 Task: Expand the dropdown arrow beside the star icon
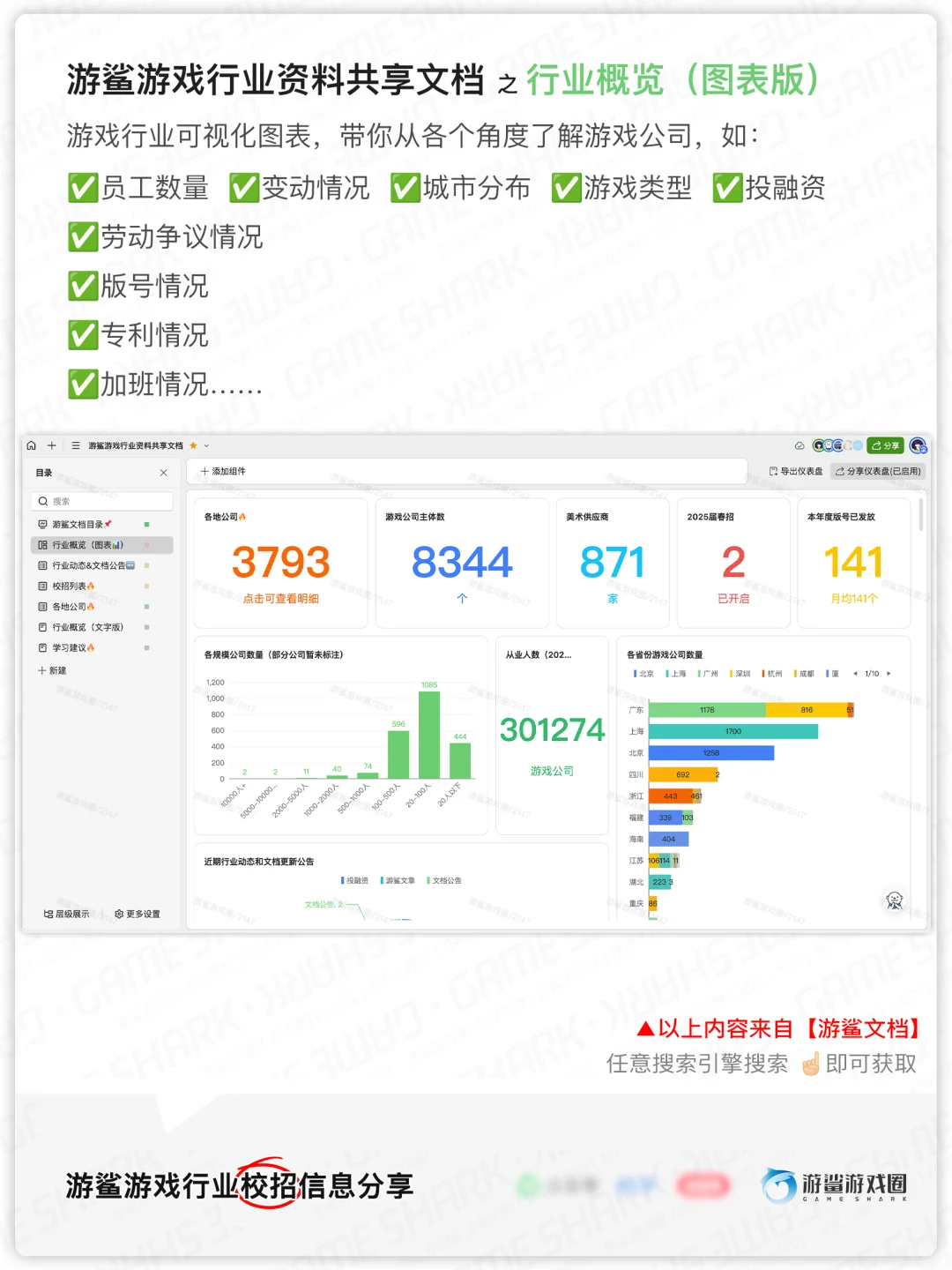click(206, 445)
